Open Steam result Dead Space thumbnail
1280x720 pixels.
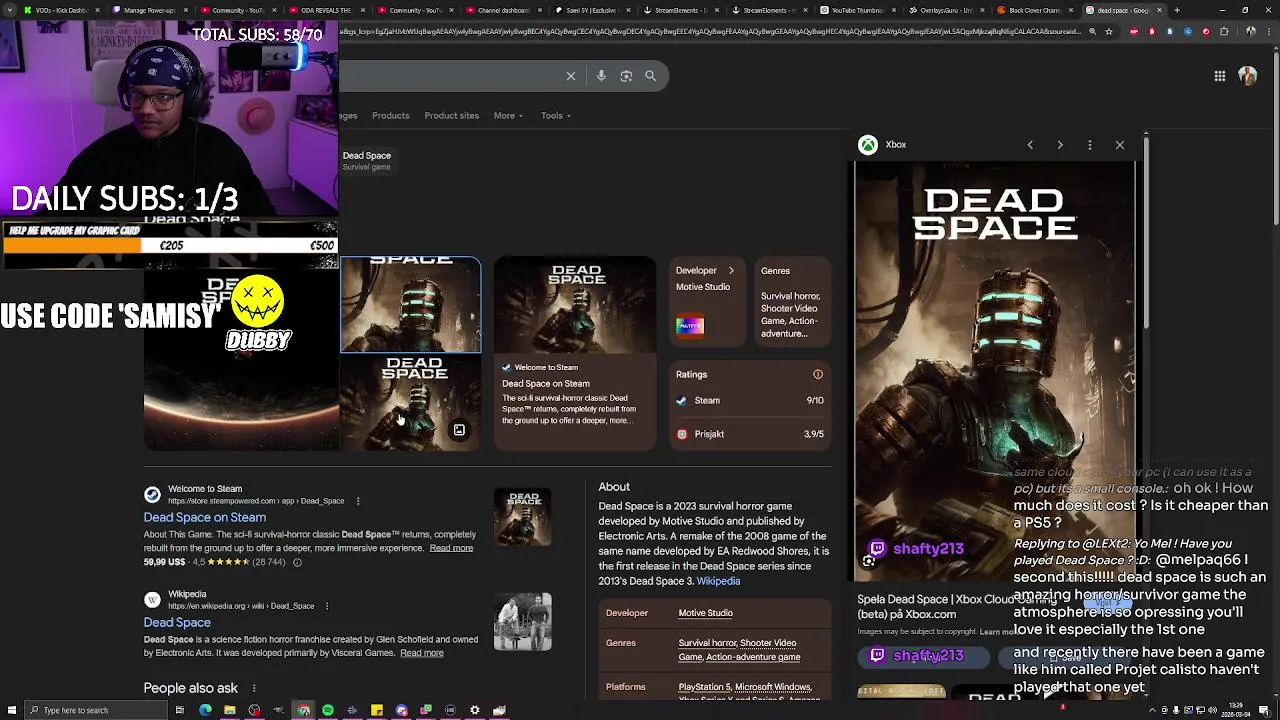point(522,517)
